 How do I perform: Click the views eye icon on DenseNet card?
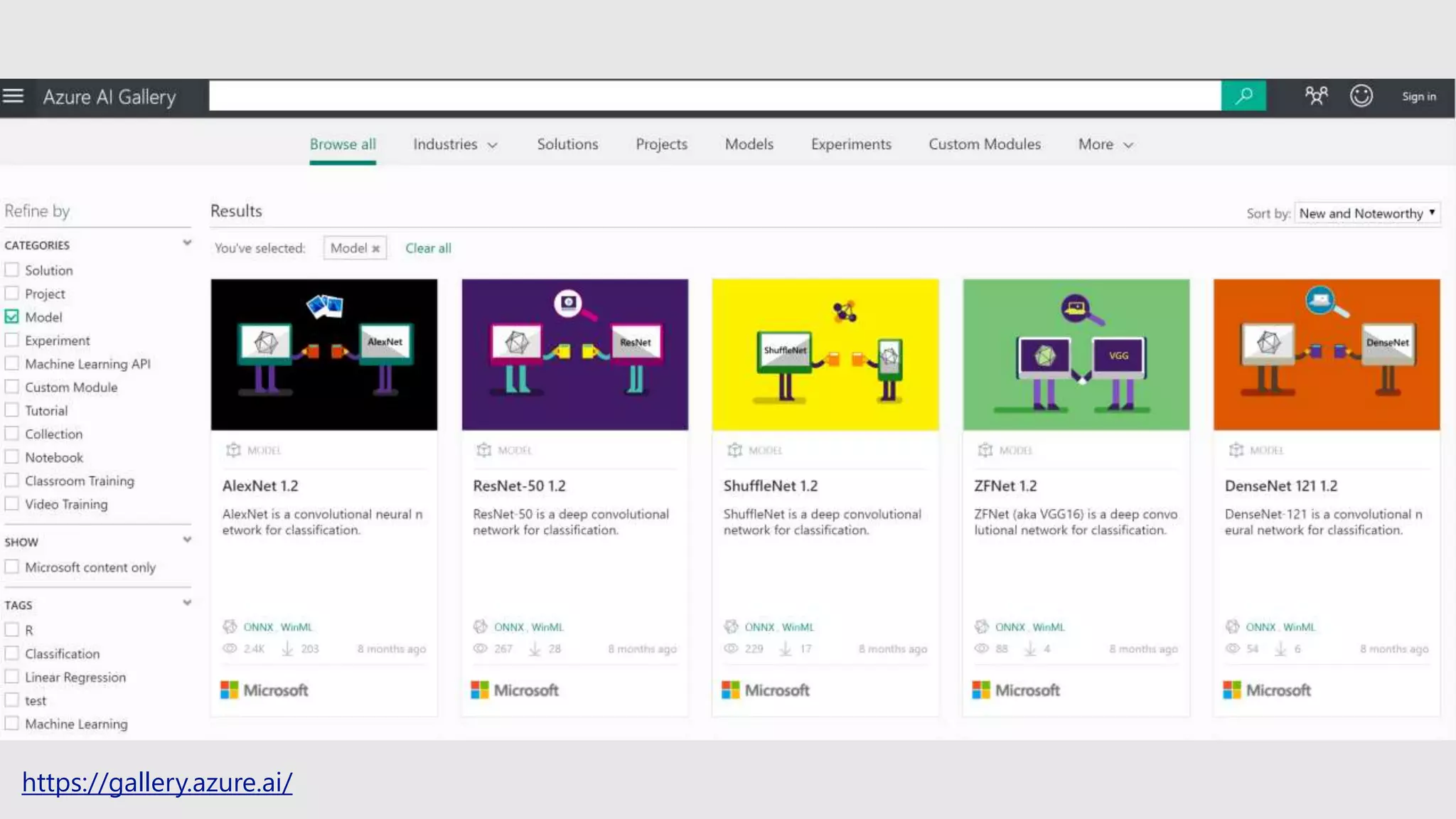click(1233, 648)
